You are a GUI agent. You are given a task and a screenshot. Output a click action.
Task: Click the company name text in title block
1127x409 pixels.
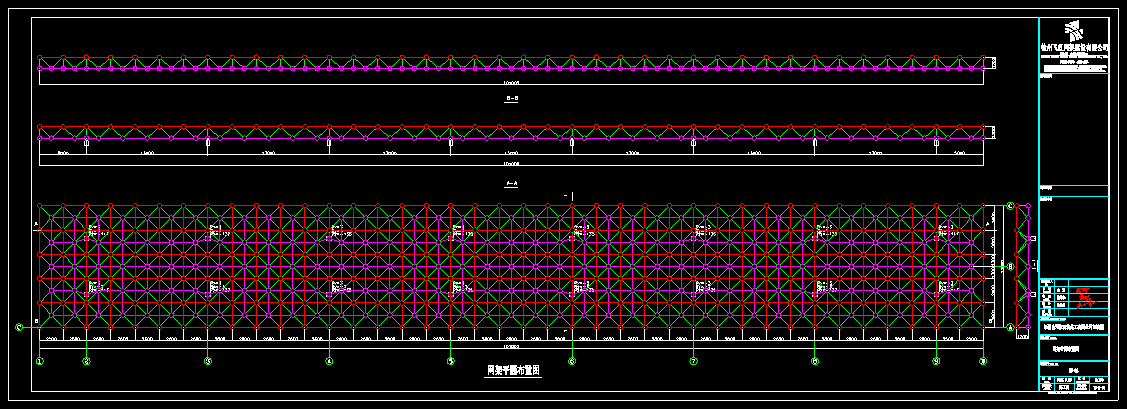coord(1075,46)
